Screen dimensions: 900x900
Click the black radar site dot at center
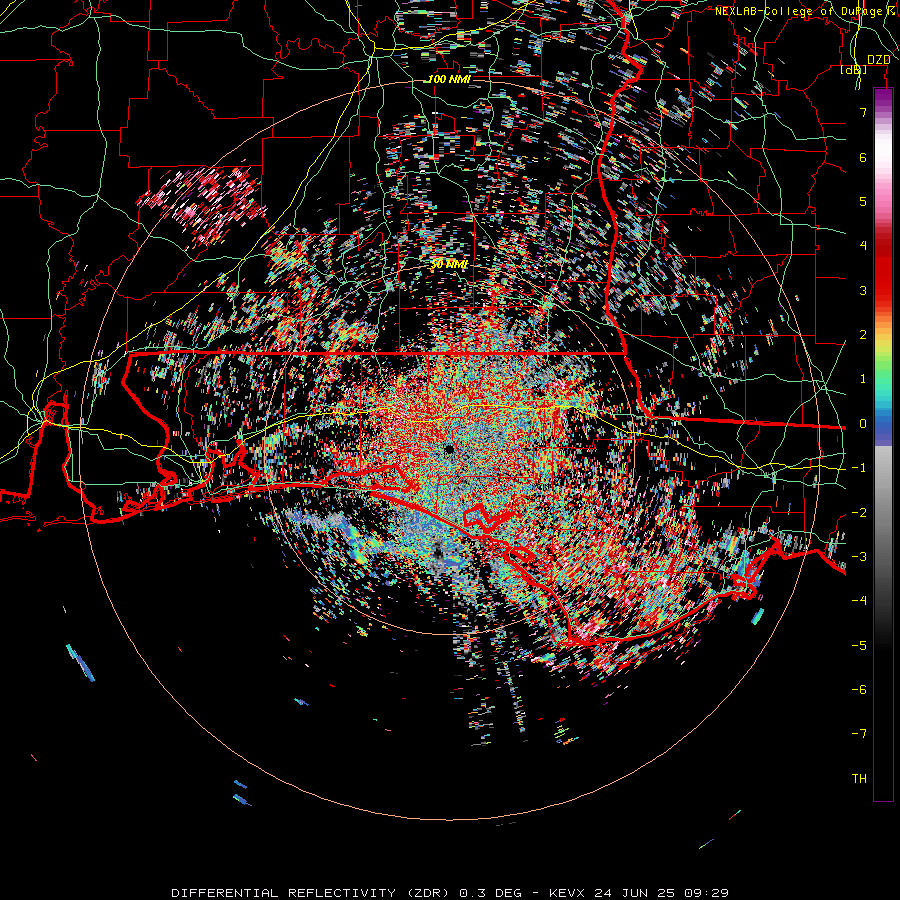(x=449, y=449)
